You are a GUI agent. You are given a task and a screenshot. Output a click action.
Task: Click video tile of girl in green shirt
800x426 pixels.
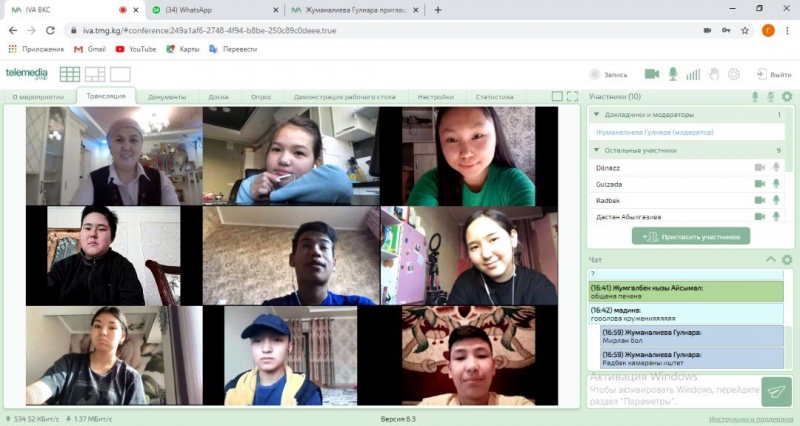click(x=468, y=156)
